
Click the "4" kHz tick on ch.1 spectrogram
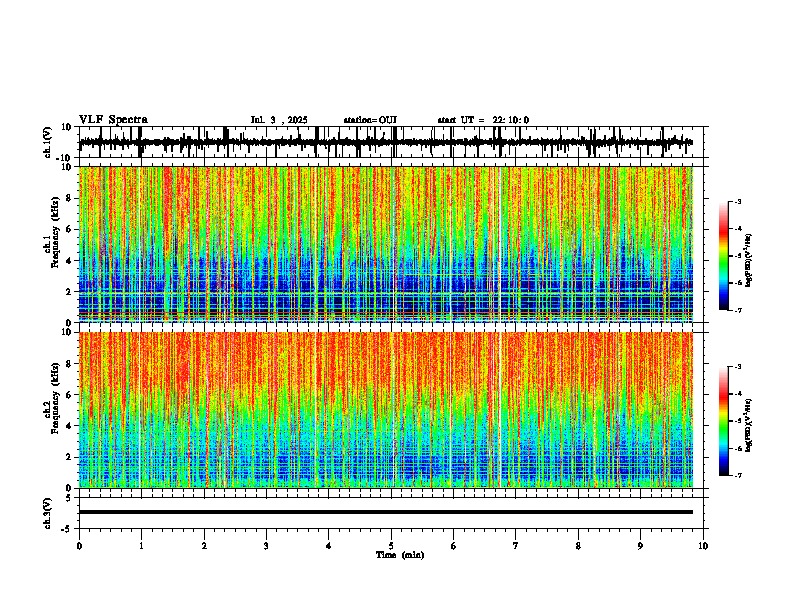(x=70, y=261)
